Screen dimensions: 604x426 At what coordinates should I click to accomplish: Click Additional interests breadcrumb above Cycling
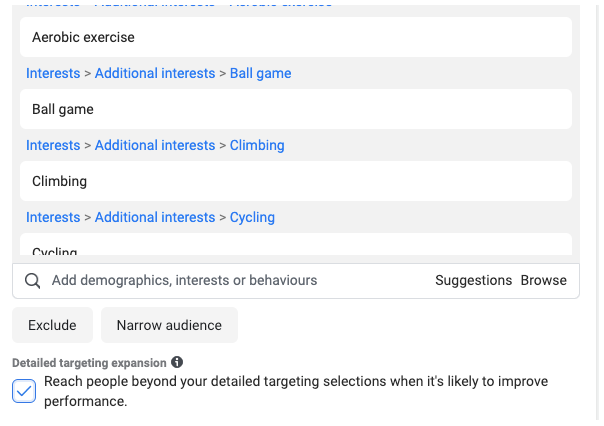155,217
